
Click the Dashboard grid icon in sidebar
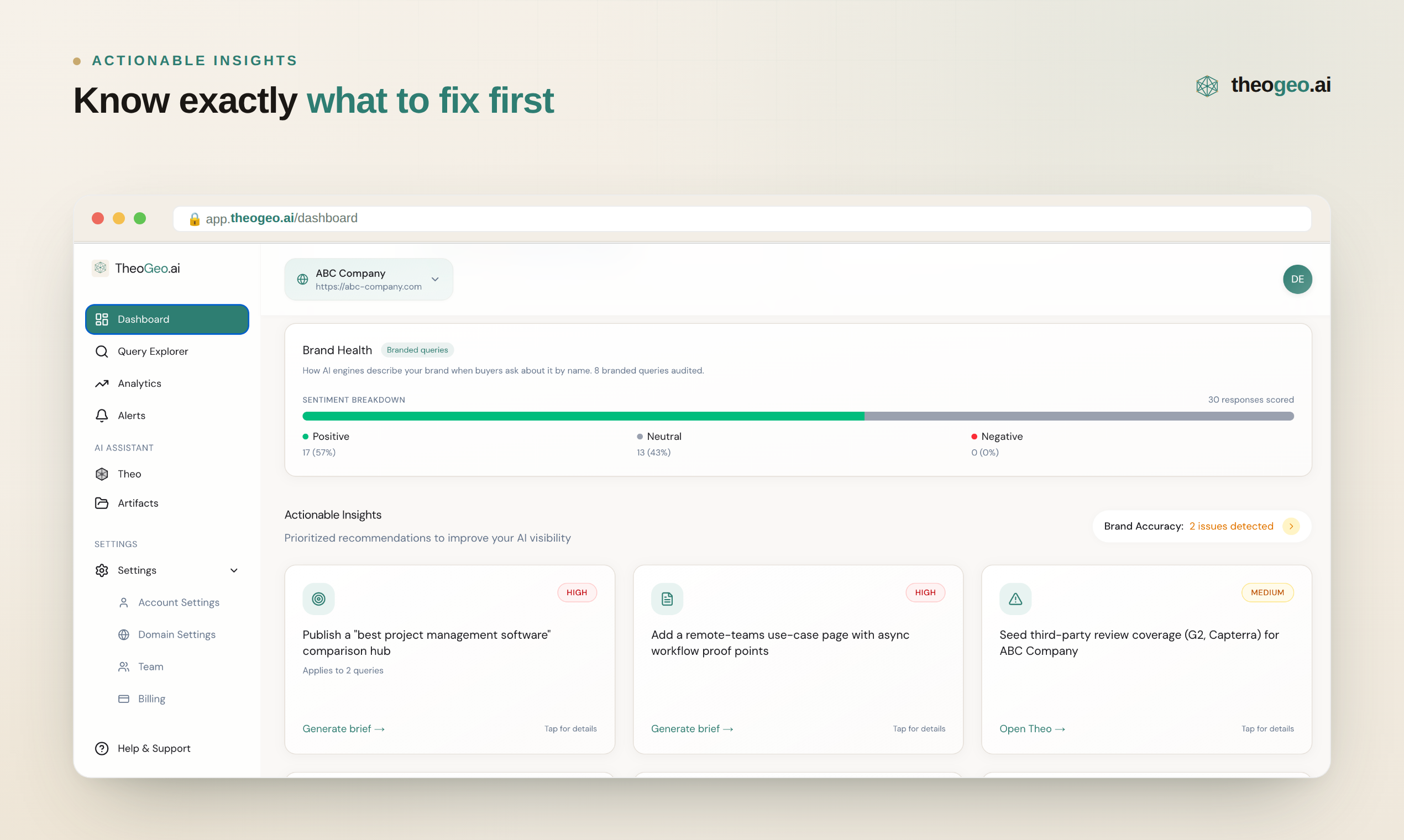(102, 319)
